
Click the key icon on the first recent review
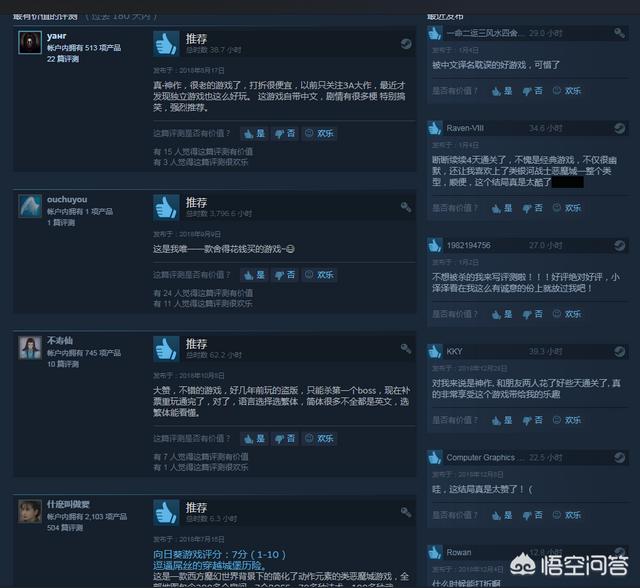(620, 33)
